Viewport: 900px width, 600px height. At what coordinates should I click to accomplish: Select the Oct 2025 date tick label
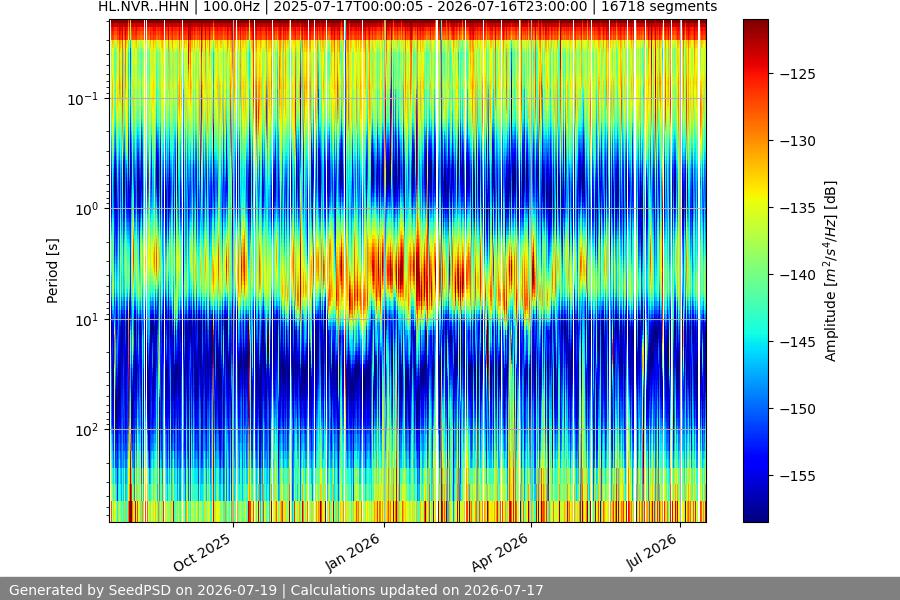pyautogui.click(x=202, y=552)
